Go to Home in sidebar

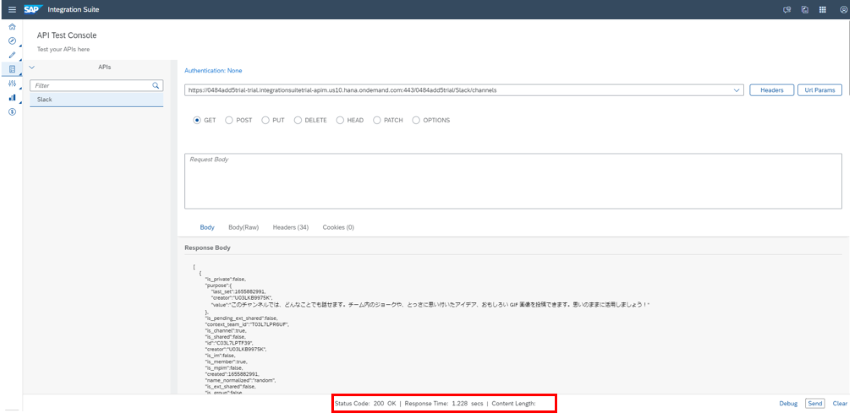[x=12, y=27]
